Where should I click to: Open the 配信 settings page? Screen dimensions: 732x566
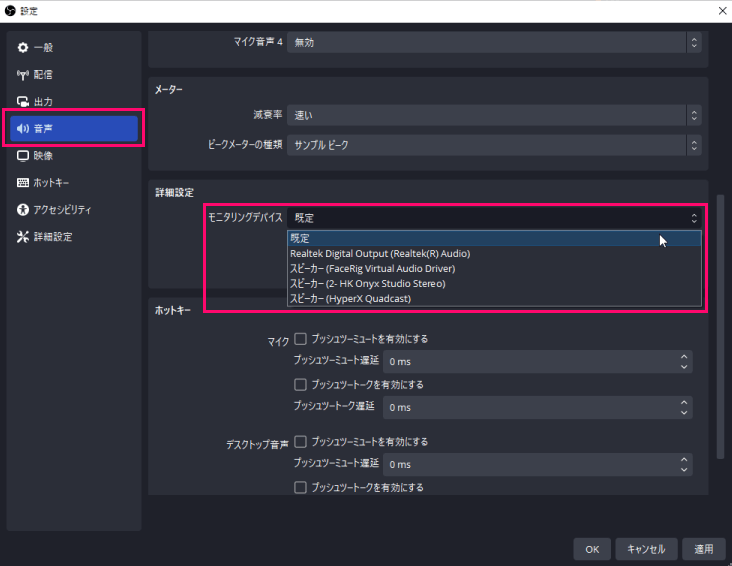[74, 75]
